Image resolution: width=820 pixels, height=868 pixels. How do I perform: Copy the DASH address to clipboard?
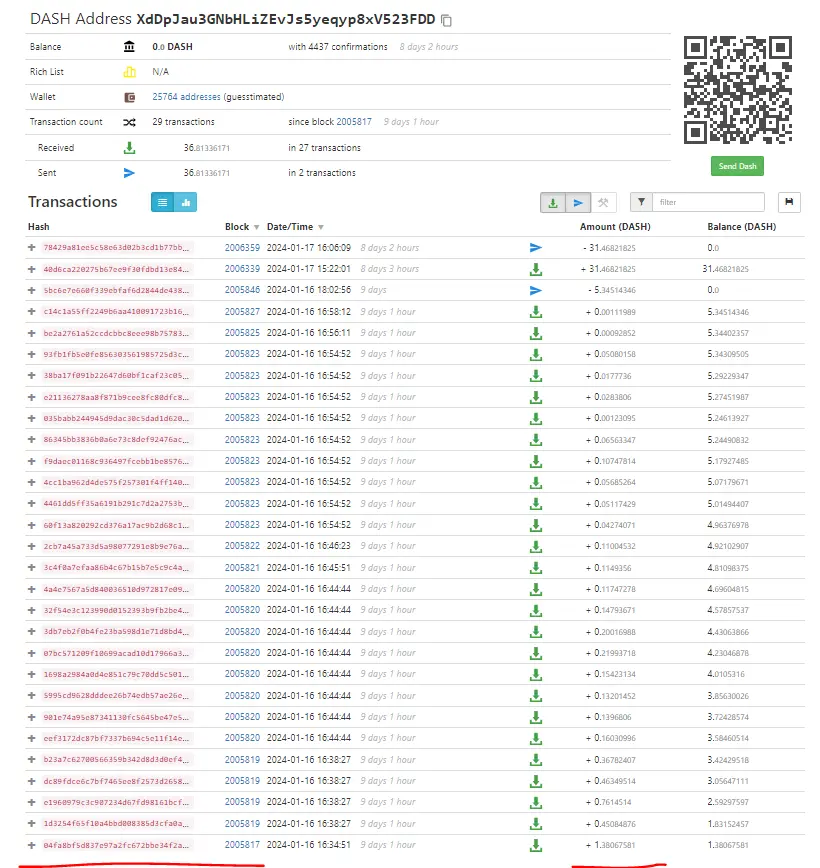pos(446,20)
